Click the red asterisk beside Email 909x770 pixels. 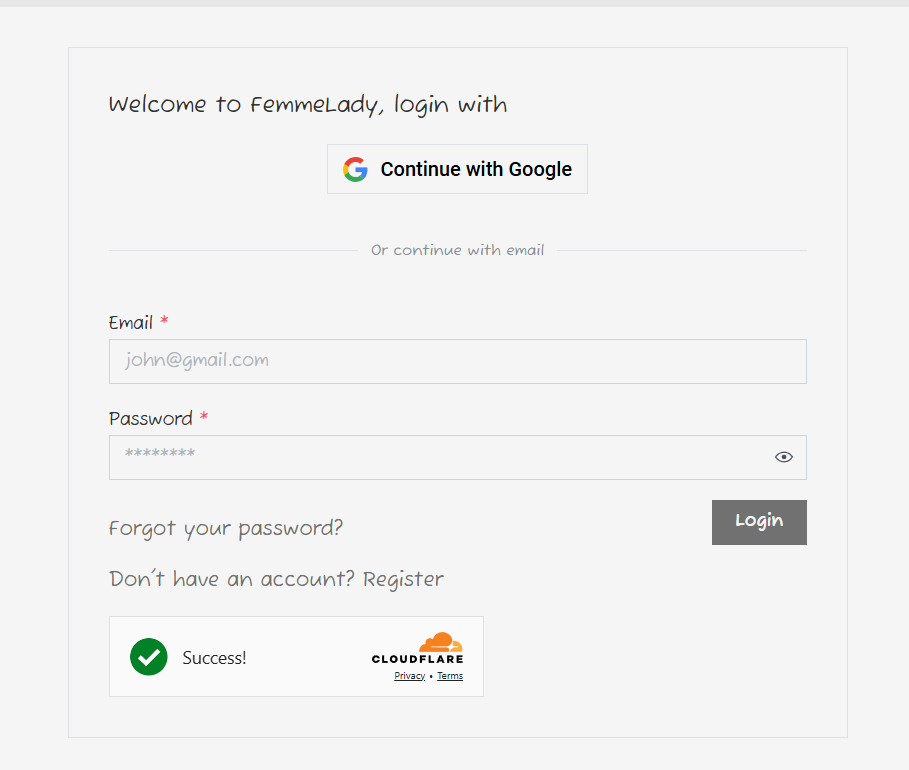click(165, 322)
